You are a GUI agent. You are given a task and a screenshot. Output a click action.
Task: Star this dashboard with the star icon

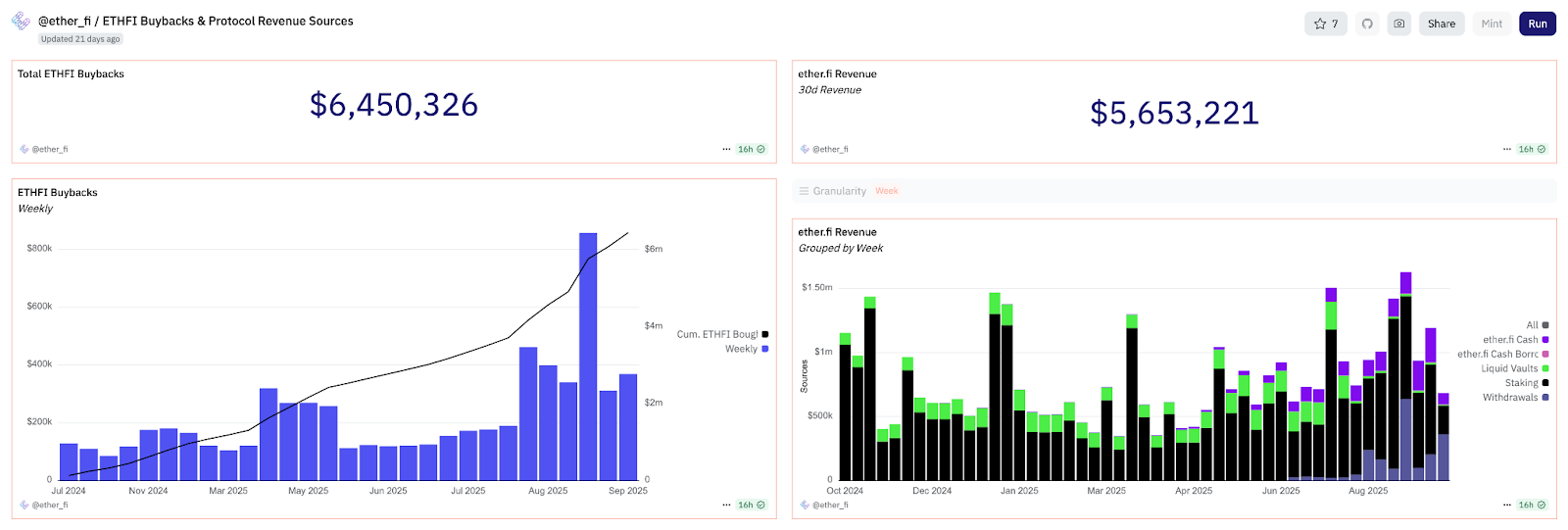(1326, 24)
